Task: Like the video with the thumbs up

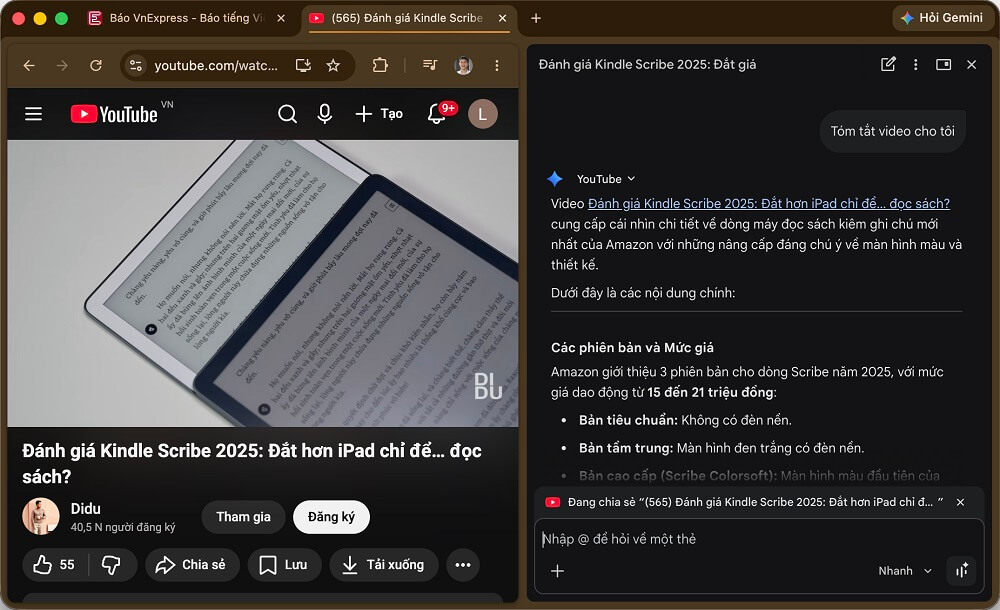Action: click(44, 565)
